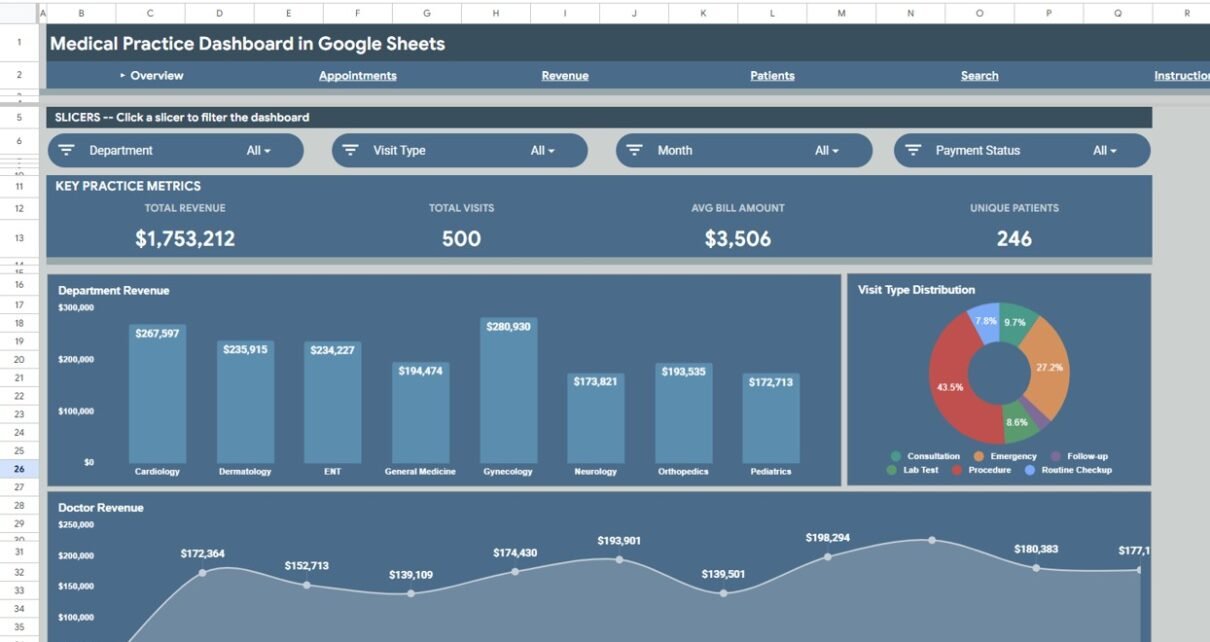Click the Routine Checkup legend marker
The width and height of the screenshot is (1210, 642).
(1031, 470)
